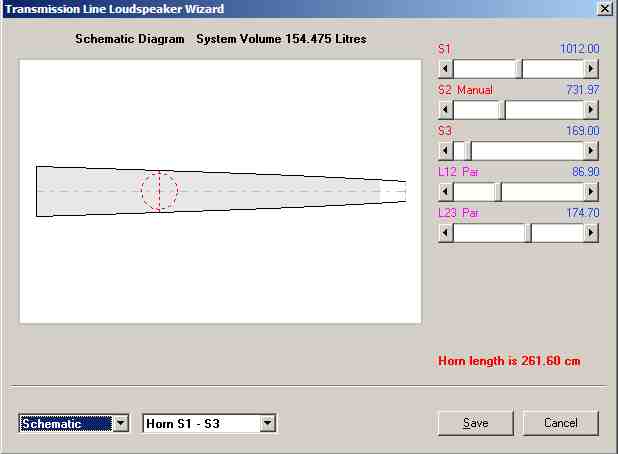The image size is (618, 454).
Task: Click the S1 label
Action: point(444,49)
